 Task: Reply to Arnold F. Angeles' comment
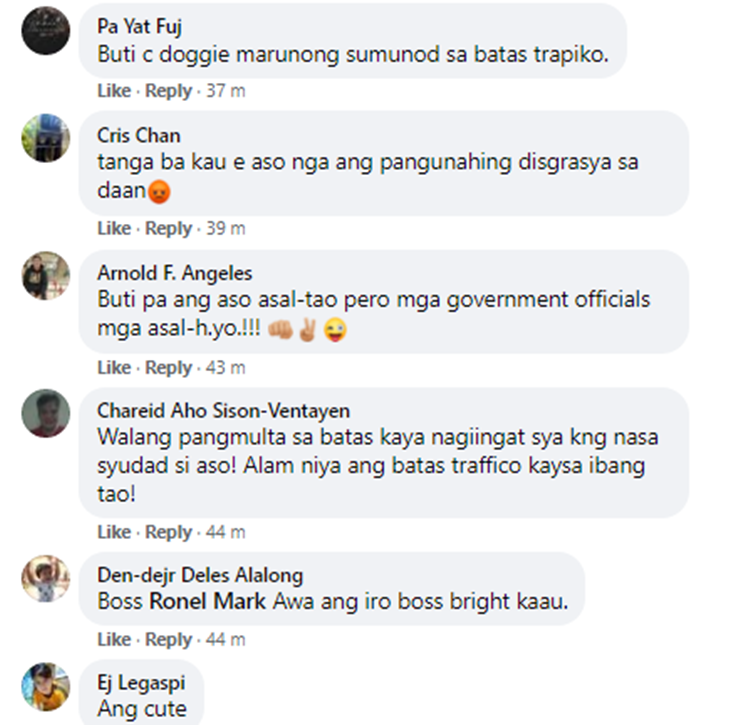coord(168,368)
